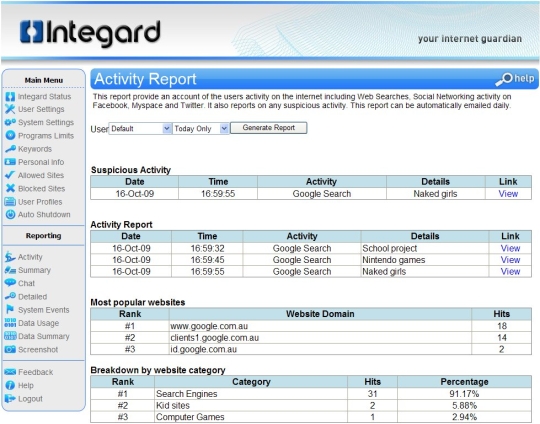Click the 91.17% percentage cell
The height and width of the screenshot is (424, 540).
[x=464, y=394]
